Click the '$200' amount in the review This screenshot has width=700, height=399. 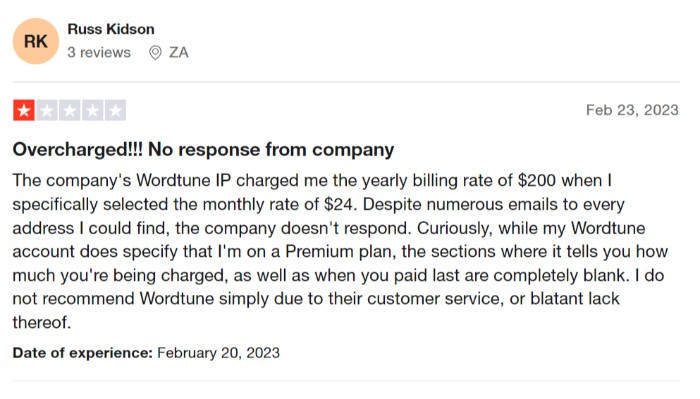[537, 181]
